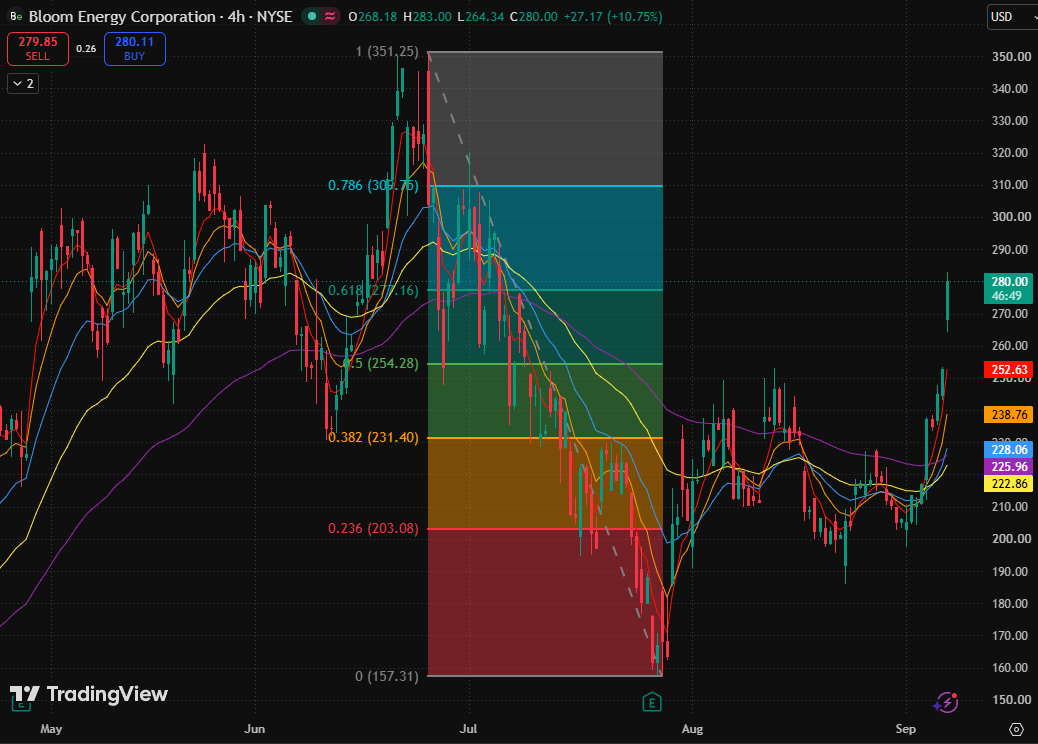Click the purple lightning bolt icon
The height and width of the screenshot is (744, 1038).
coord(946,702)
